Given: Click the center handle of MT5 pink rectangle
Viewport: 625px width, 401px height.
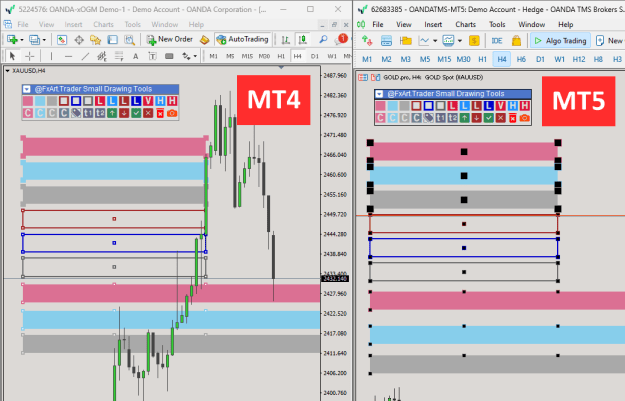Looking at the screenshot, I should click(464, 152).
